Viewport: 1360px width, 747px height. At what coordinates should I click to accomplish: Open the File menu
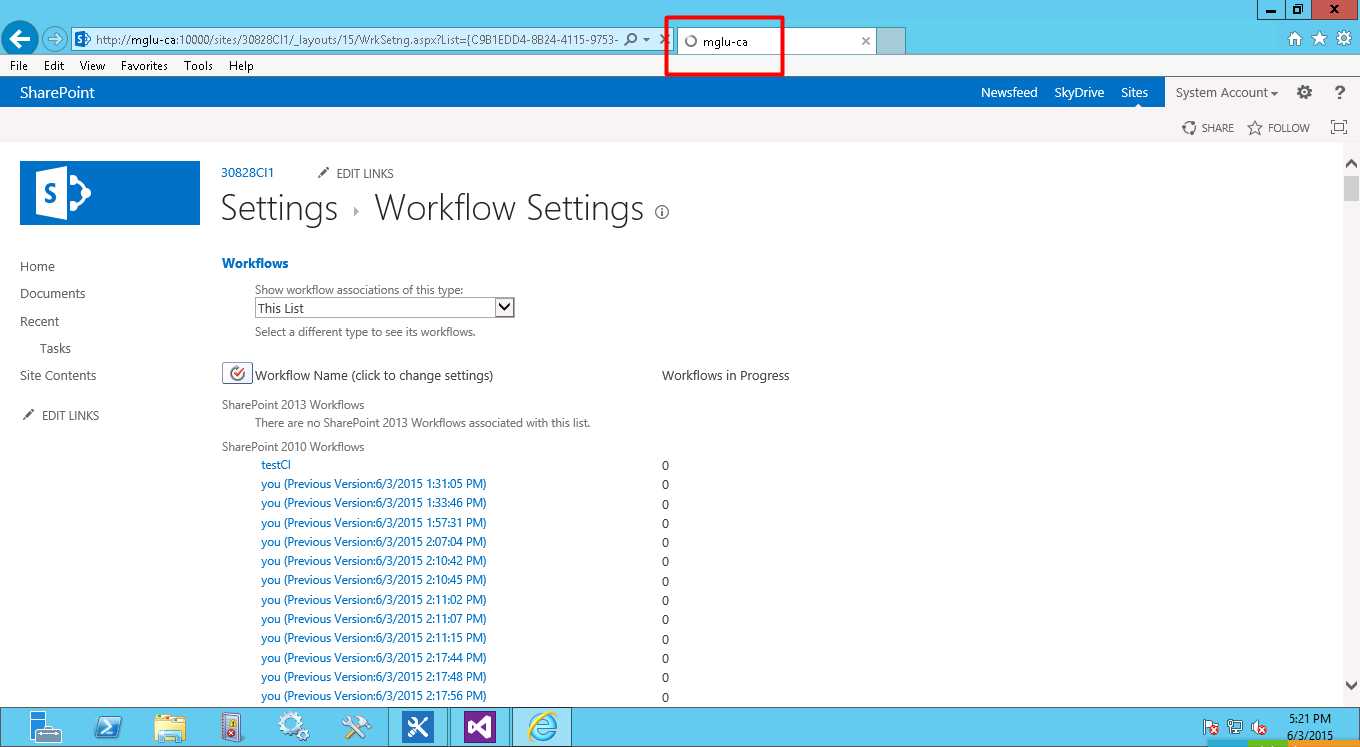pyautogui.click(x=19, y=65)
